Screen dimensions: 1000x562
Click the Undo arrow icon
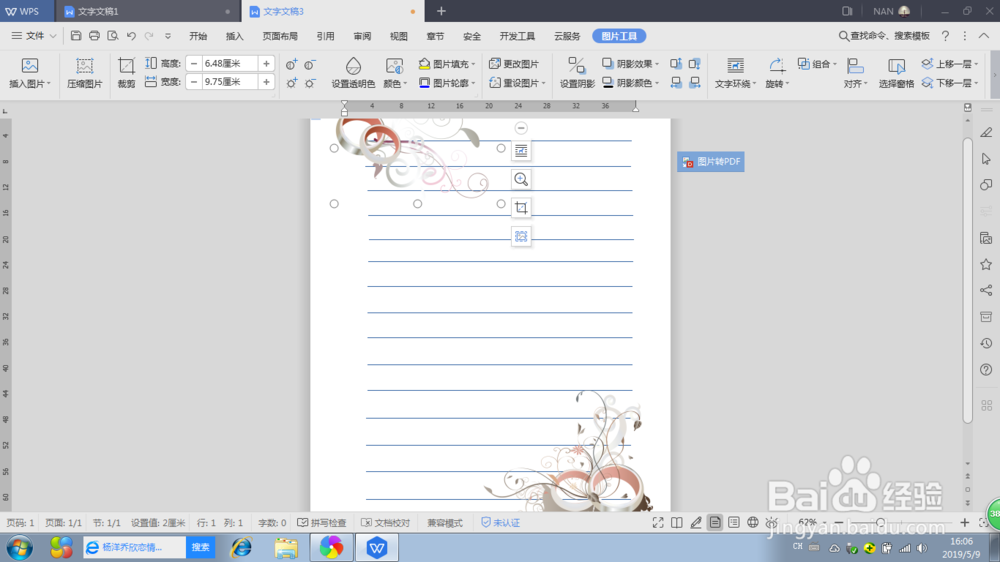tap(131, 36)
